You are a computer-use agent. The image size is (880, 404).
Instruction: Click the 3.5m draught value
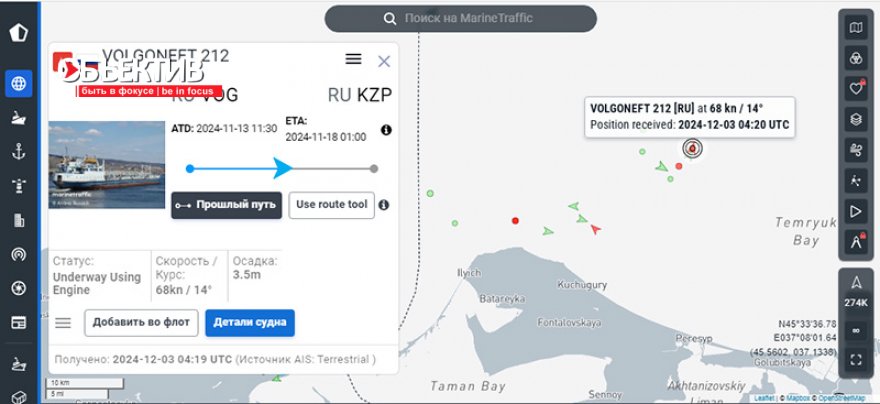coord(246,275)
